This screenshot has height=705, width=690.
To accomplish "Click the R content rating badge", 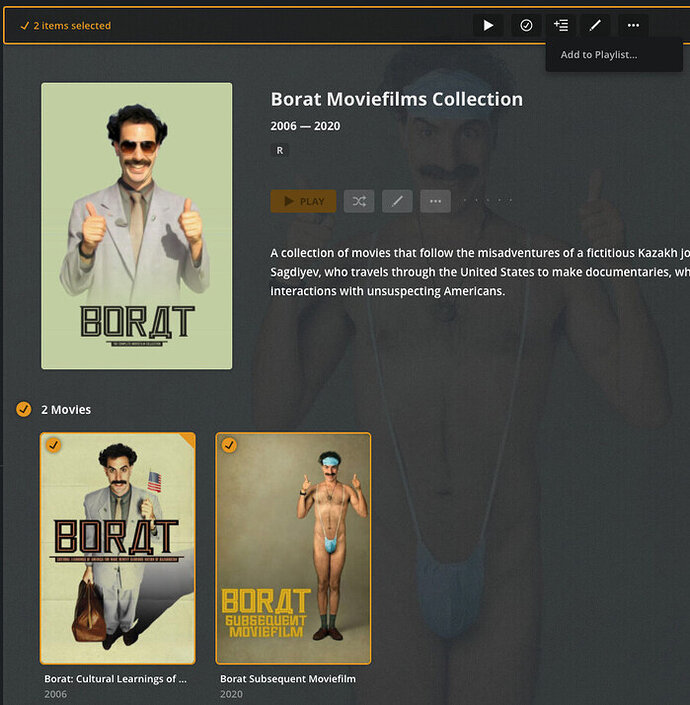I will click(280, 150).
